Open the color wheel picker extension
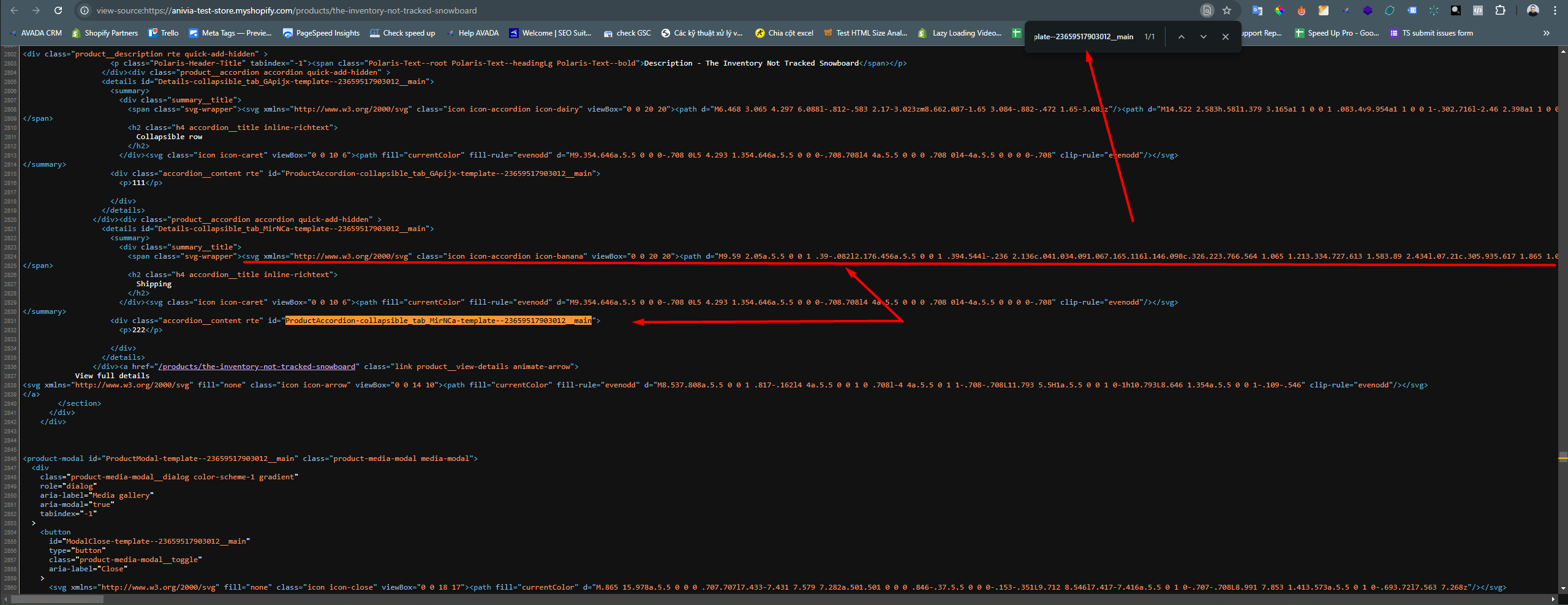This screenshot has width=1568, height=605. coord(1280,10)
